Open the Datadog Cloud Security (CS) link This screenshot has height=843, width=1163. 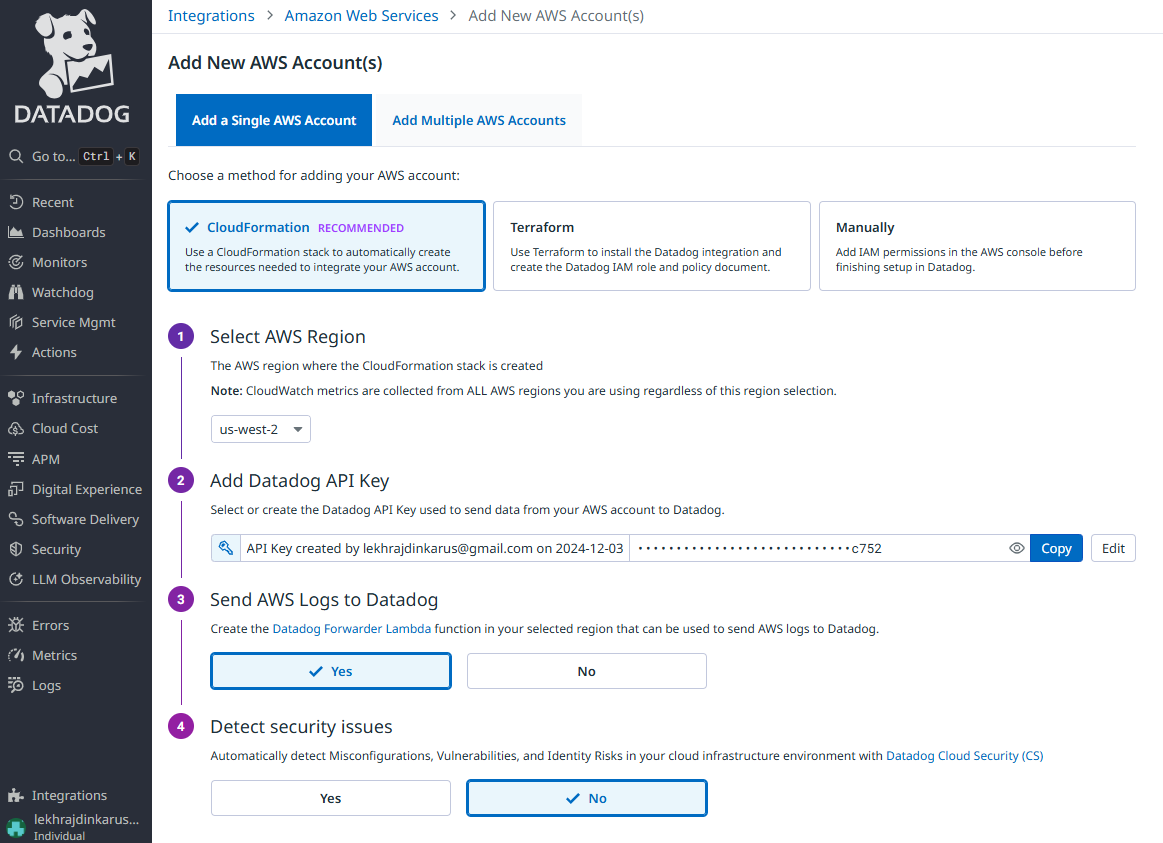coord(965,756)
